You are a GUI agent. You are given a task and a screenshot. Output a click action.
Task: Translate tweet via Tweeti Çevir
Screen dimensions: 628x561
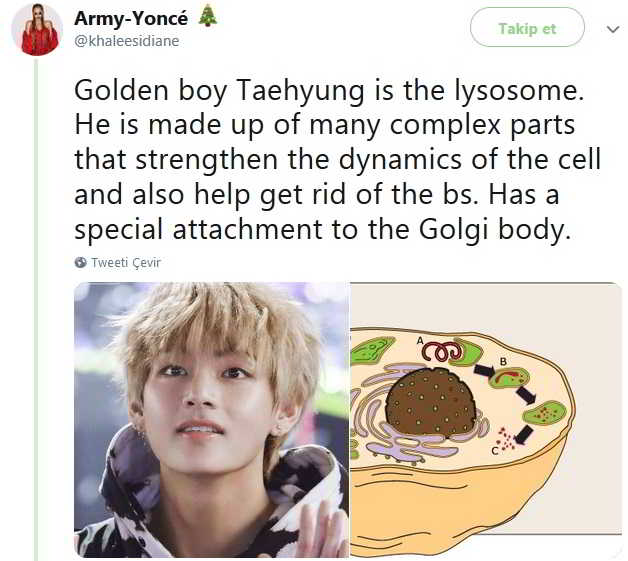tap(126, 262)
